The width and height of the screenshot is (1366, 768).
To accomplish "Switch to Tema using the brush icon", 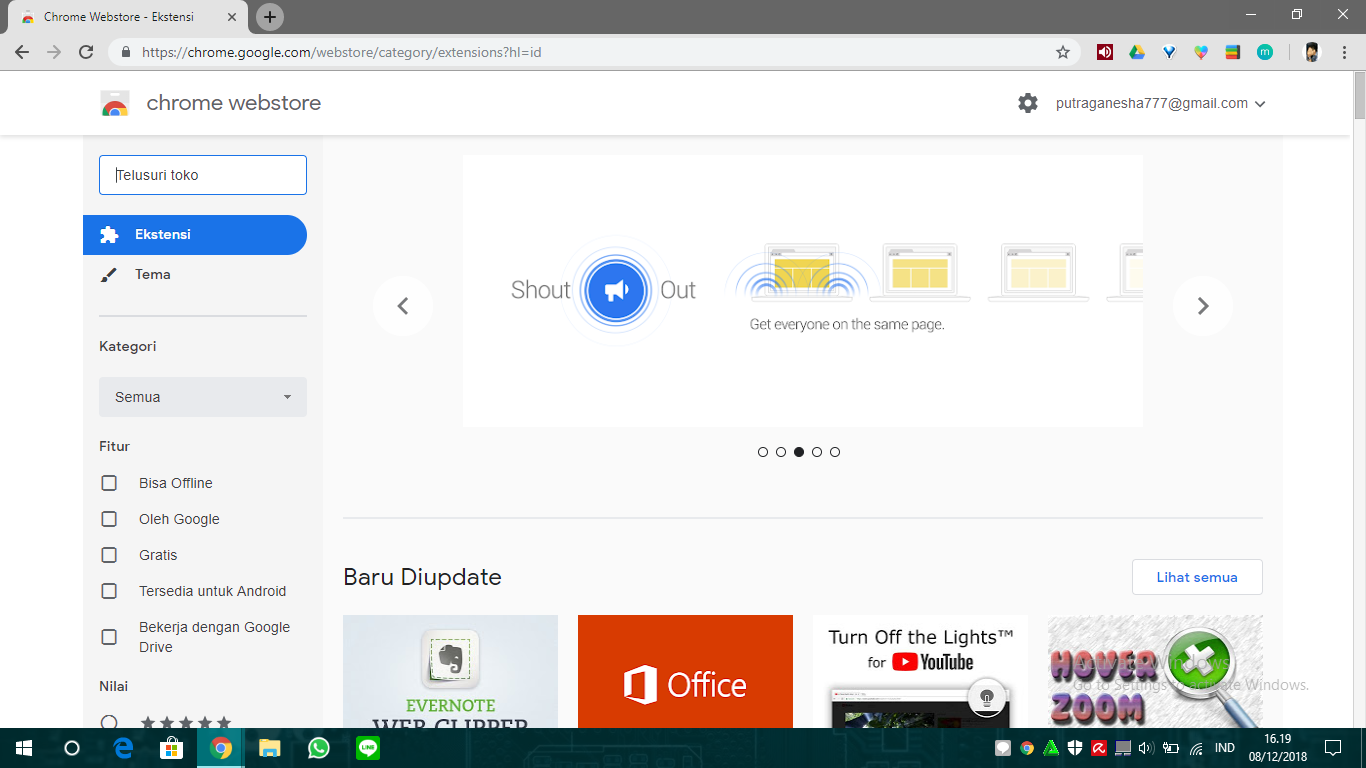I will click(110, 273).
